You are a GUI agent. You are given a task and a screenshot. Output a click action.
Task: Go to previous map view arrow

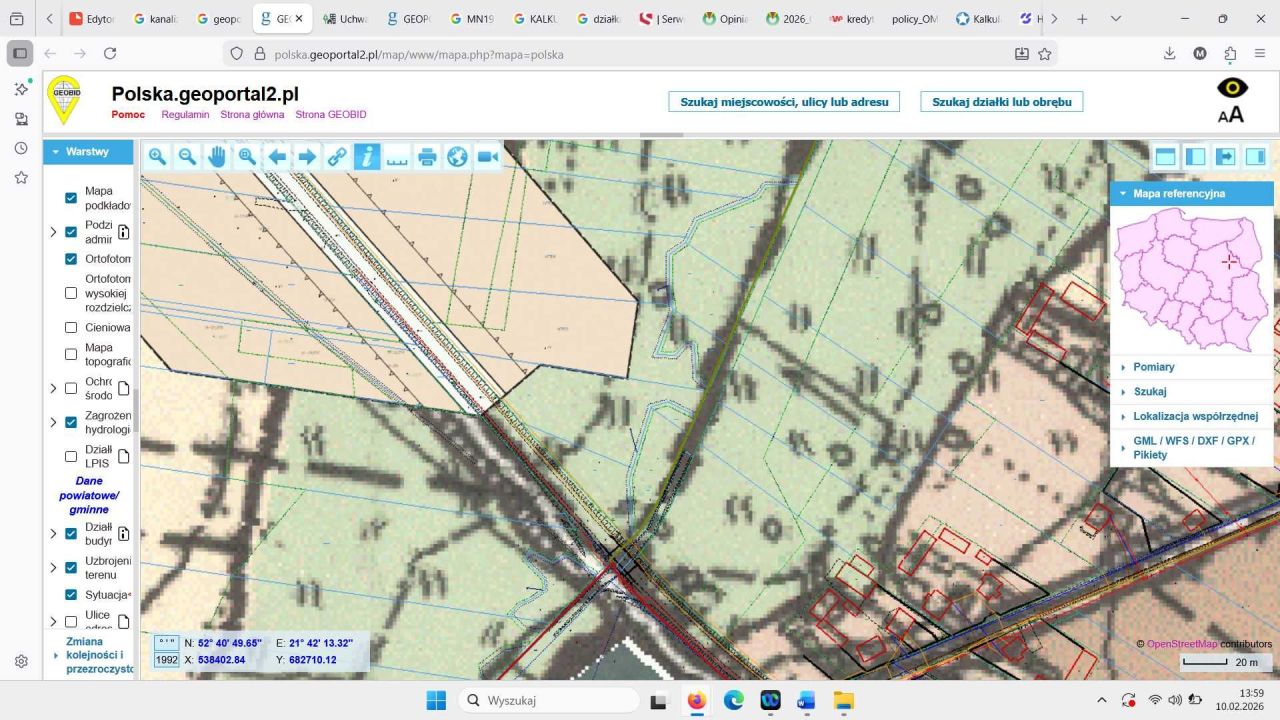(277, 156)
